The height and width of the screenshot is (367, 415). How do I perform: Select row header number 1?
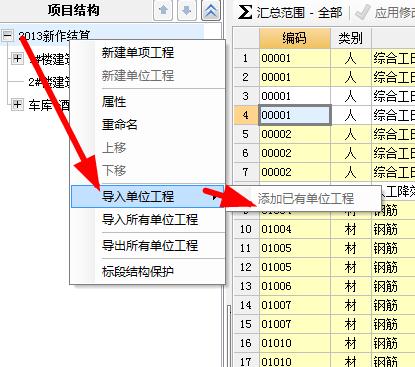tap(246, 58)
